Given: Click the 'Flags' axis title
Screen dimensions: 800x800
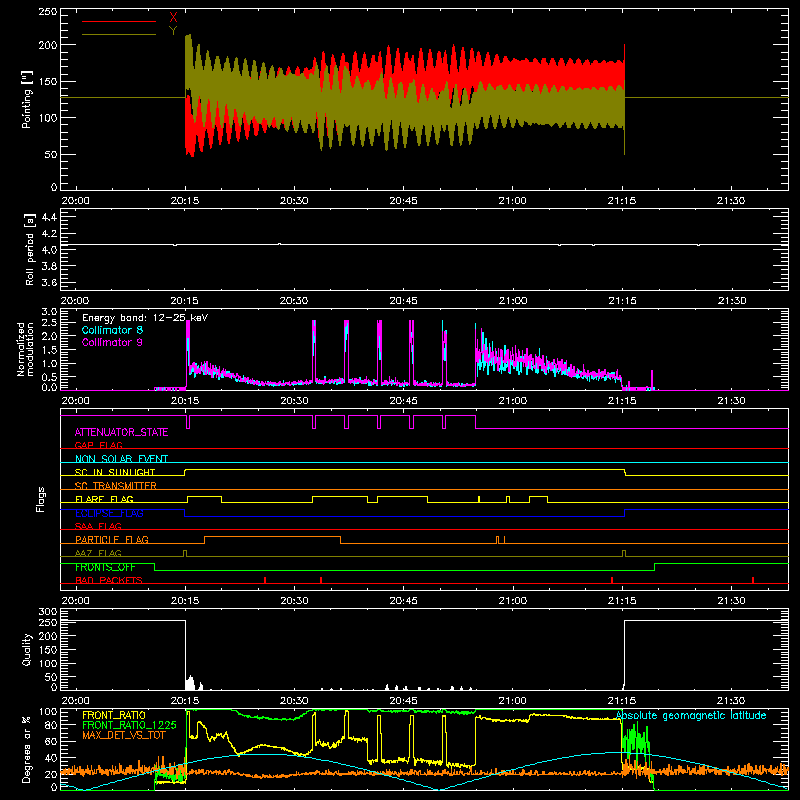Looking at the screenshot, I should [x=41, y=499].
